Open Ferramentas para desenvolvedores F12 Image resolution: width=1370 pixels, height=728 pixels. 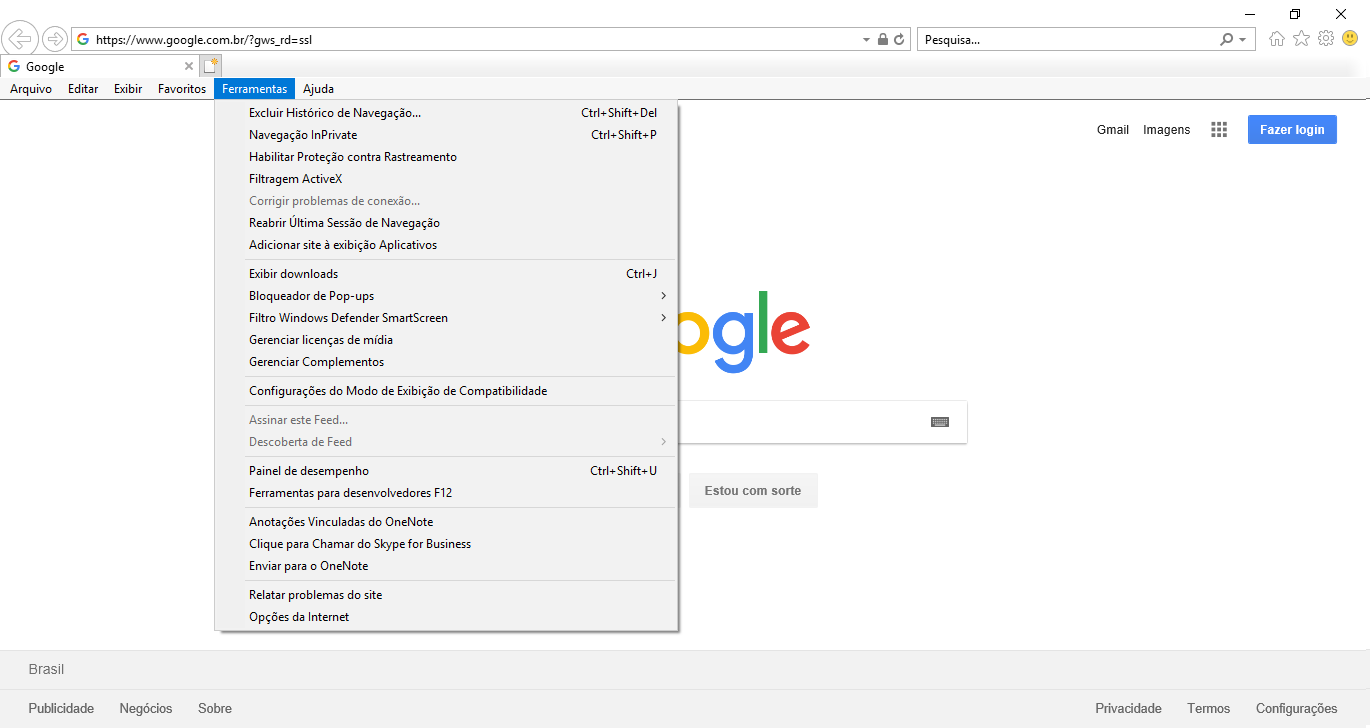447,493
